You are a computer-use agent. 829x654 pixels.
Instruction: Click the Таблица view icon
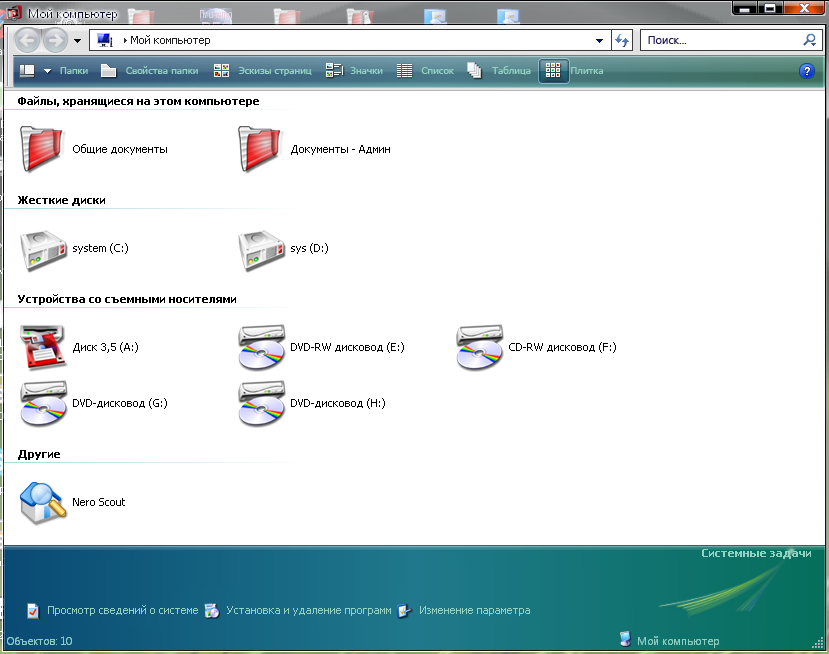click(474, 70)
